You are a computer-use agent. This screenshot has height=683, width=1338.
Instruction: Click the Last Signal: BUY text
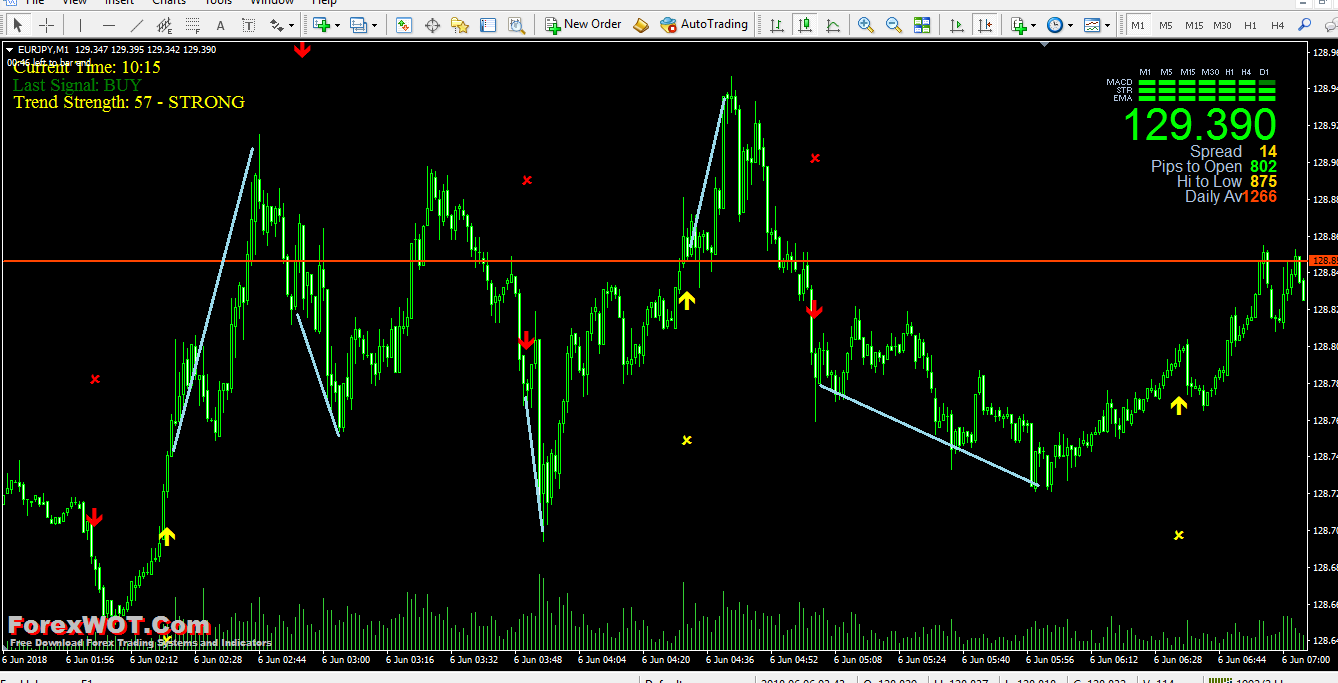click(77, 85)
